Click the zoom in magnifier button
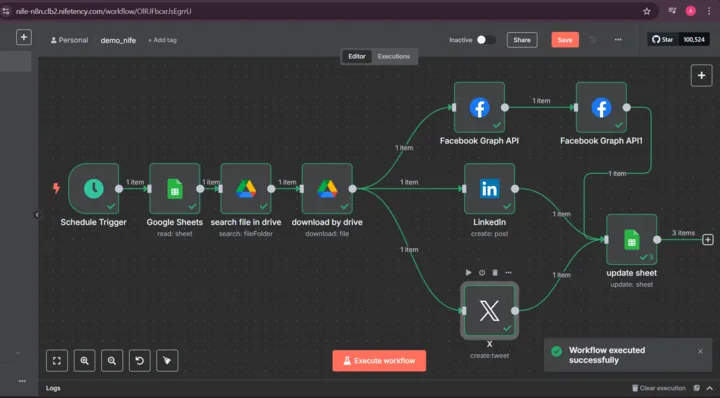This screenshot has height=398, width=720. point(84,361)
